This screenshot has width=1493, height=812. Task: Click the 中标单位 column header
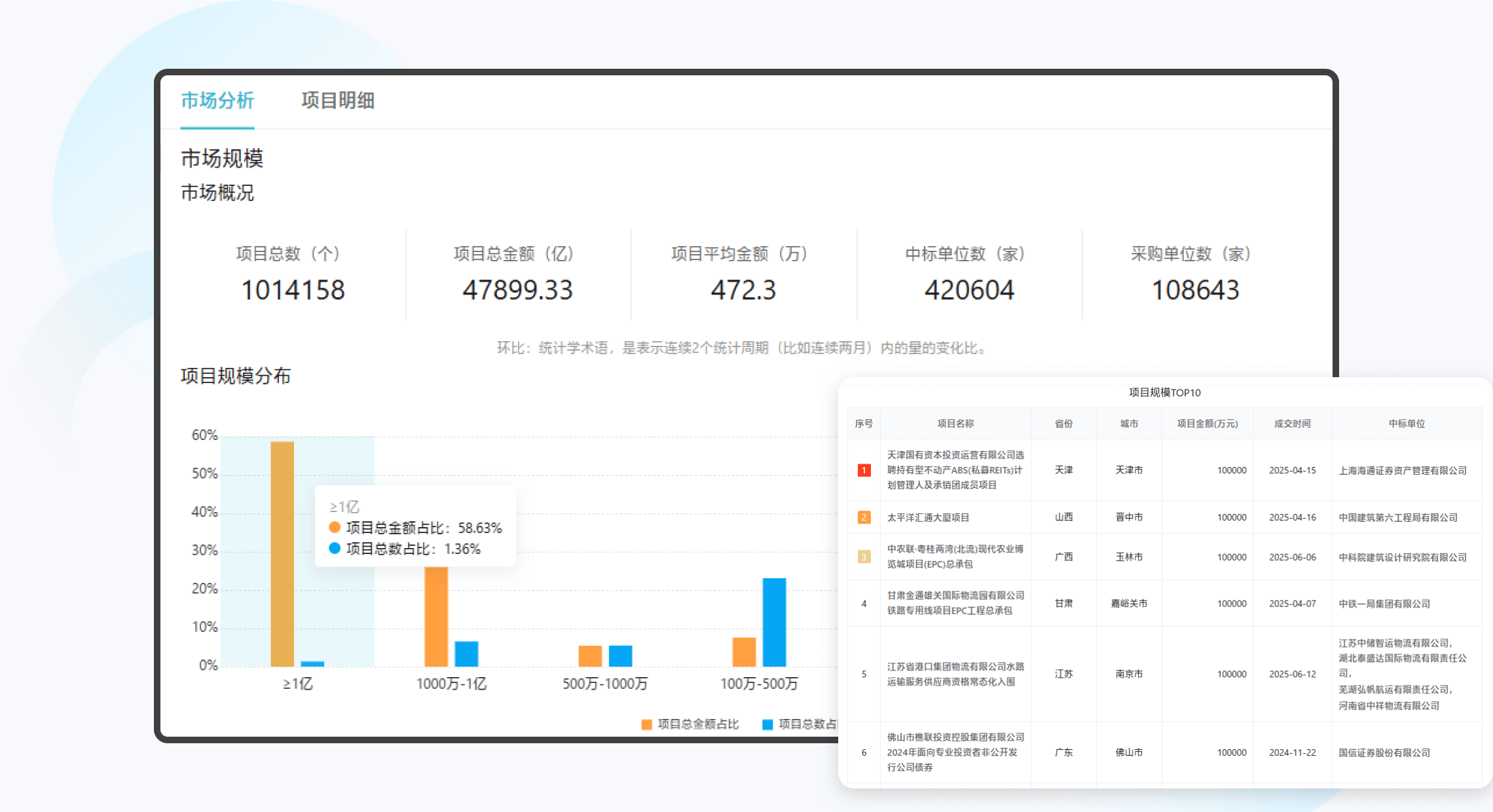pyautogui.click(x=1407, y=424)
